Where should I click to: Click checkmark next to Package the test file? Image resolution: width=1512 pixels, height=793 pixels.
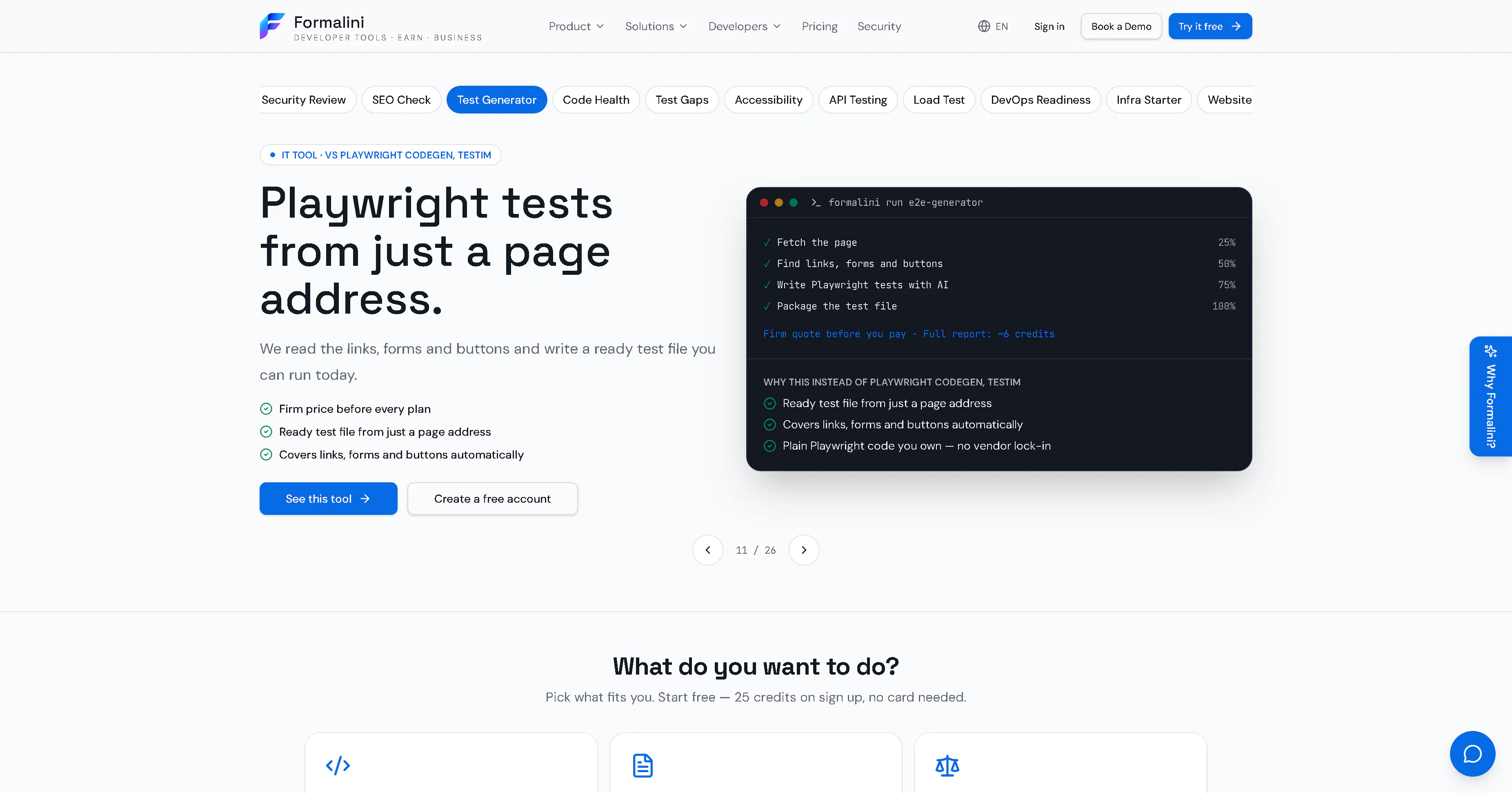point(767,306)
